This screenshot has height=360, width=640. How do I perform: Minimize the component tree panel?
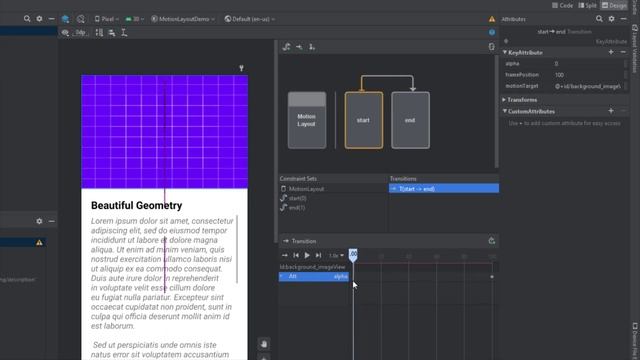tap(51, 221)
